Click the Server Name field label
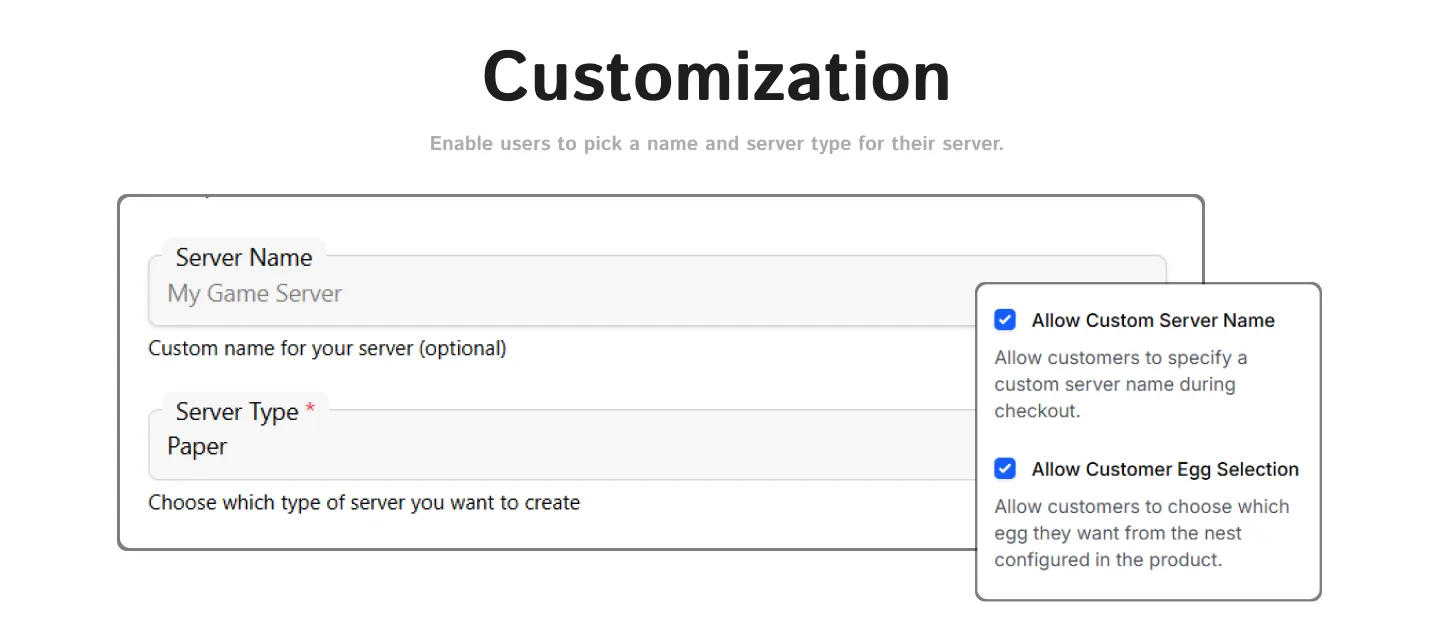Screen dimensions: 1440x644 244,258
